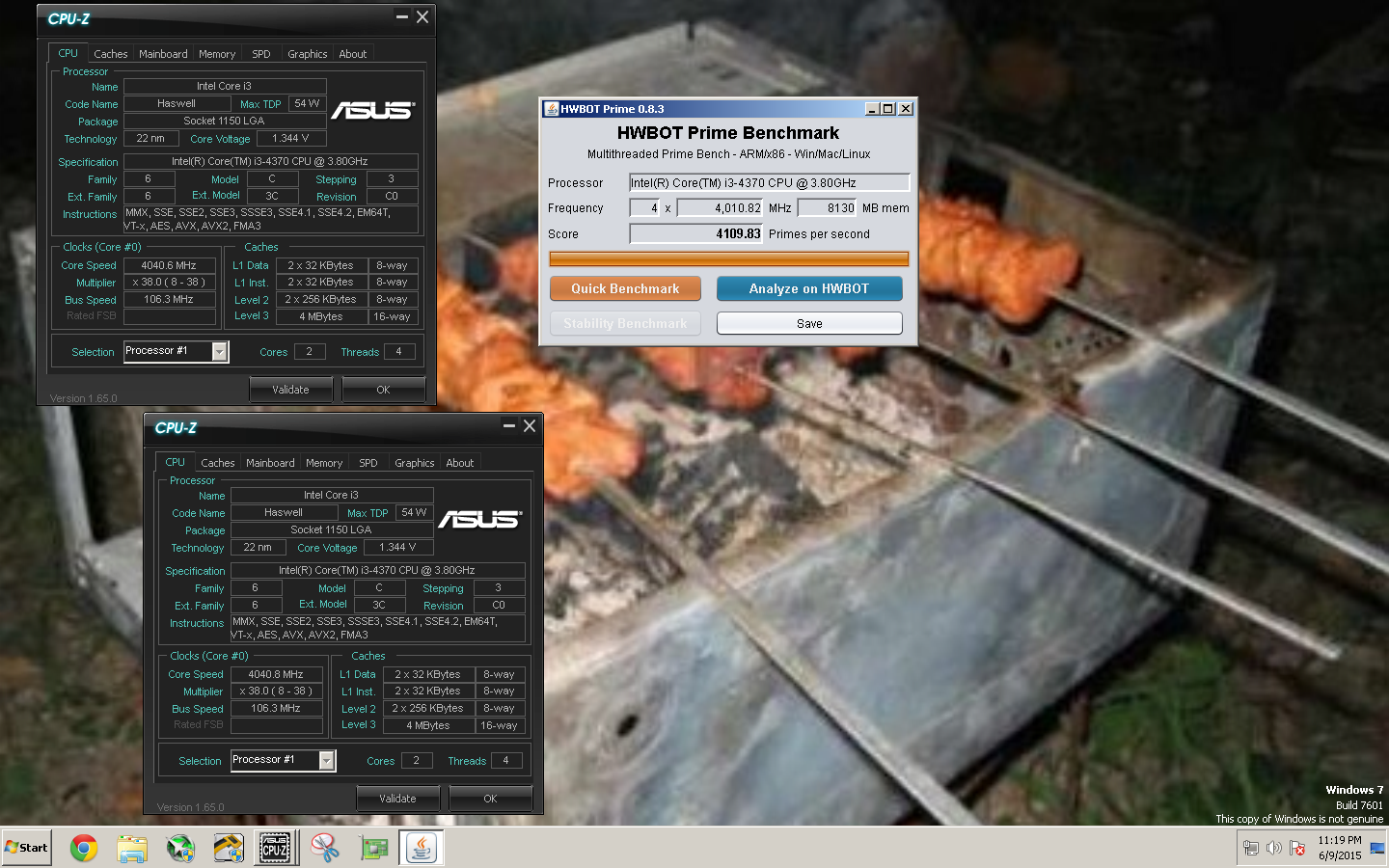1389x868 pixels.
Task: Minimize the front CPU-Z window
Action: [x=508, y=426]
